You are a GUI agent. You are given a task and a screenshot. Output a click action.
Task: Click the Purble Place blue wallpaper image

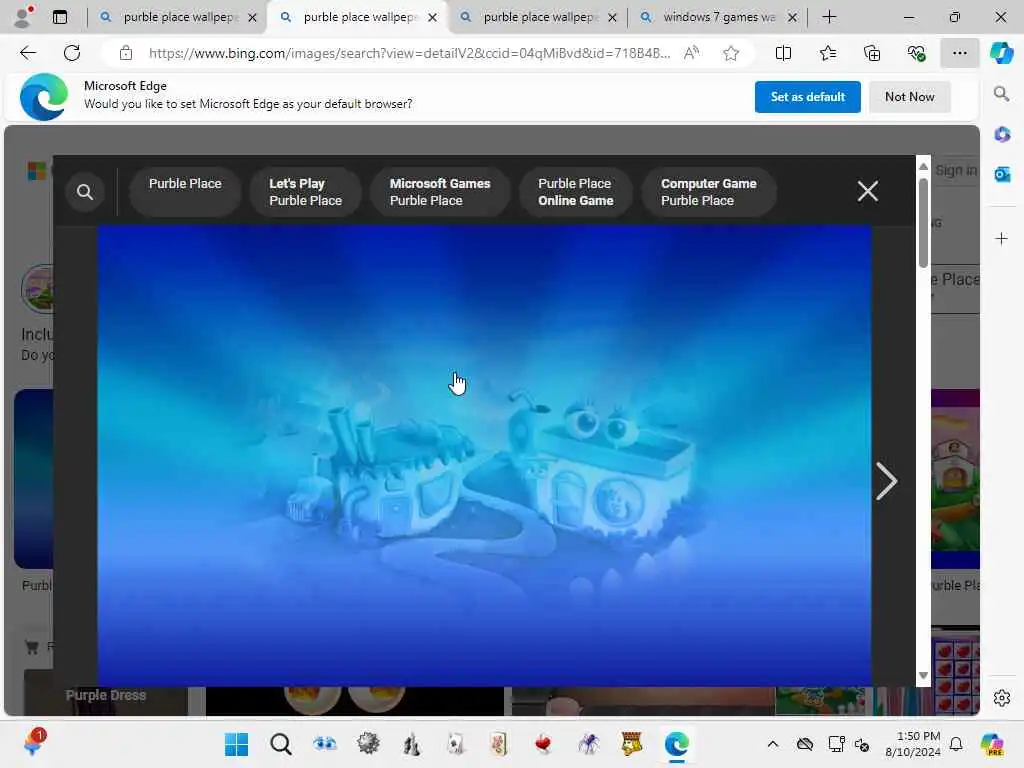click(484, 455)
